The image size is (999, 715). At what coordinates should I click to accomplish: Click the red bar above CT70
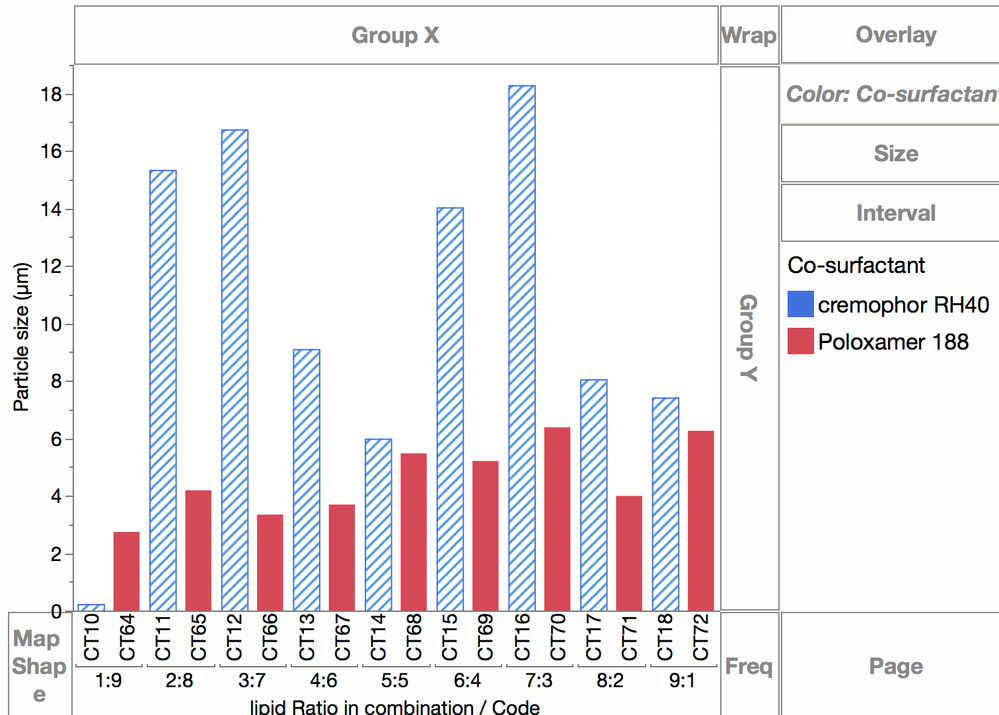pyautogui.click(x=557, y=519)
